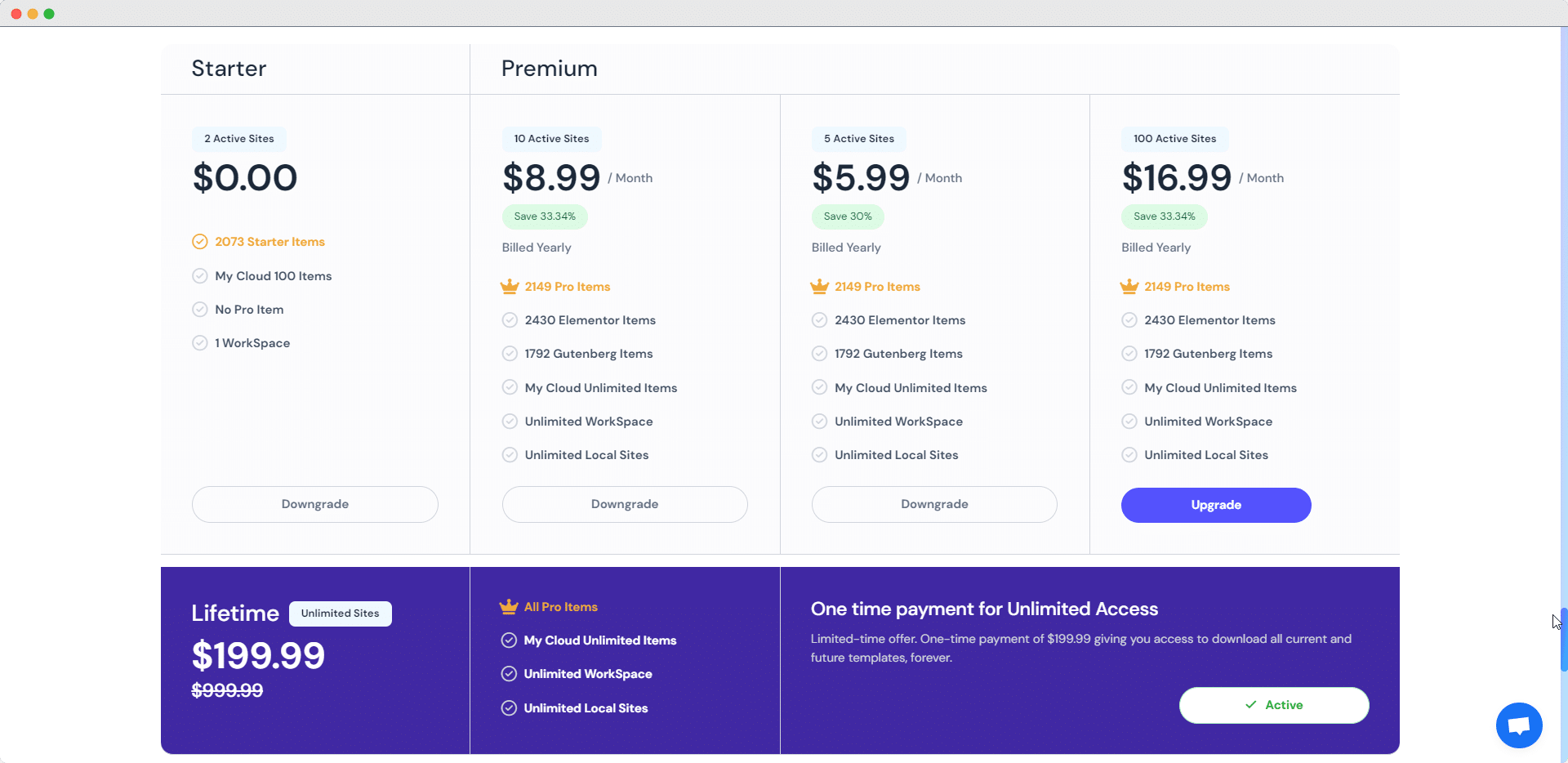This screenshot has width=1568, height=763.
Task: Click the page vertical scrollbar thumb
Action: tap(1563, 640)
